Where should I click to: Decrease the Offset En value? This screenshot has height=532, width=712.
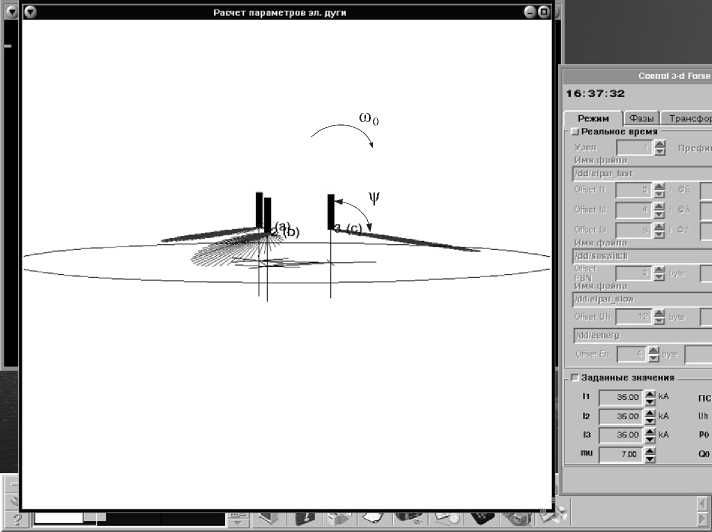coord(653,358)
